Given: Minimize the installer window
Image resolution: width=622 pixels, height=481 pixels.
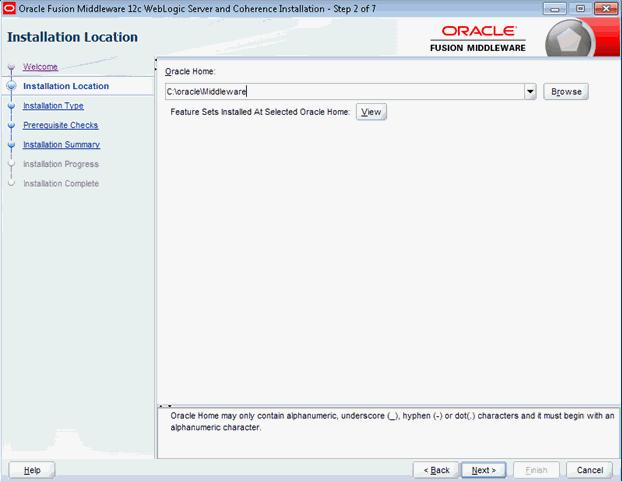Looking at the screenshot, I should click(x=555, y=9).
